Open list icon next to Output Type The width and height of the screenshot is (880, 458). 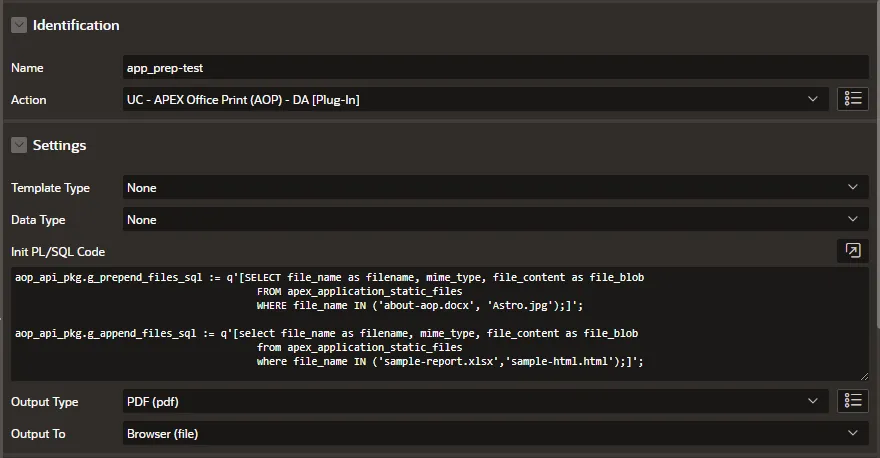pyautogui.click(x=852, y=401)
